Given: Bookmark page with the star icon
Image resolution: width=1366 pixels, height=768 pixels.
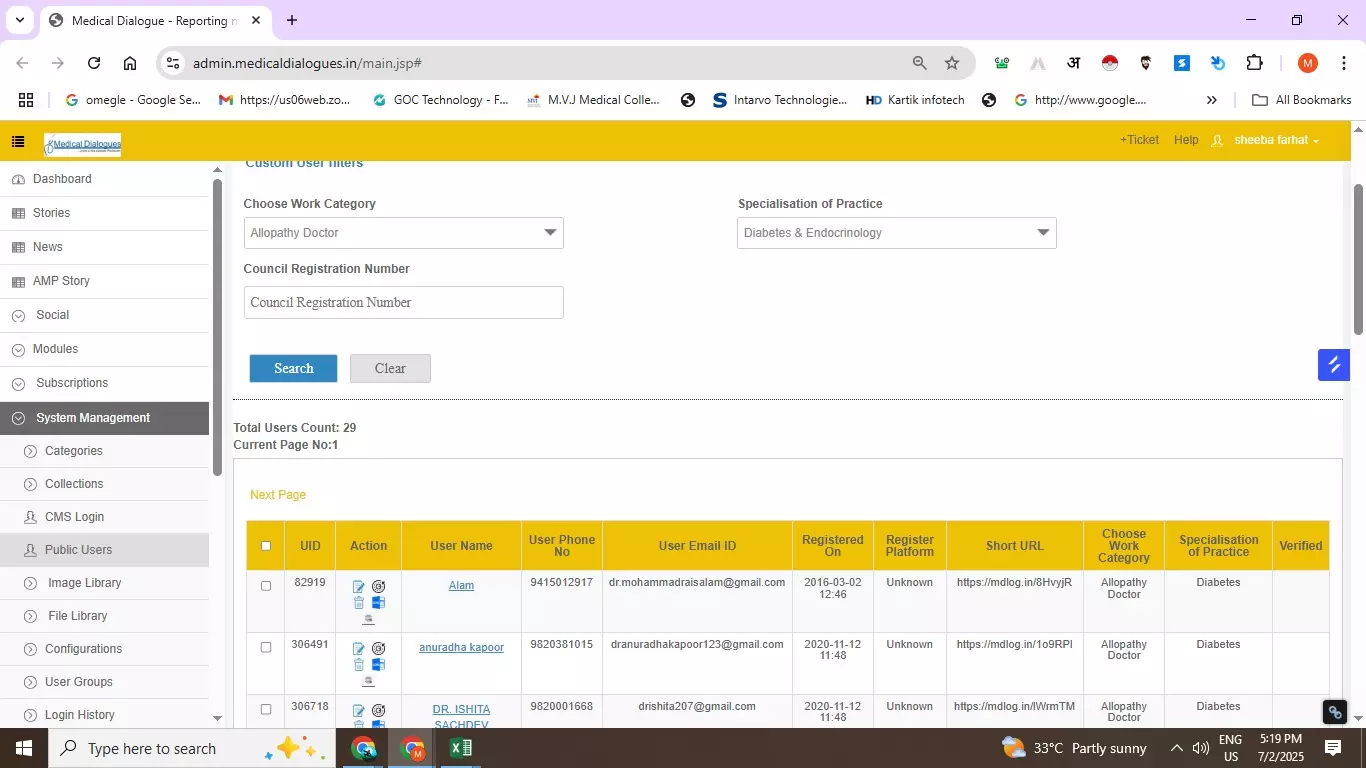Looking at the screenshot, I should coord(952,63).
